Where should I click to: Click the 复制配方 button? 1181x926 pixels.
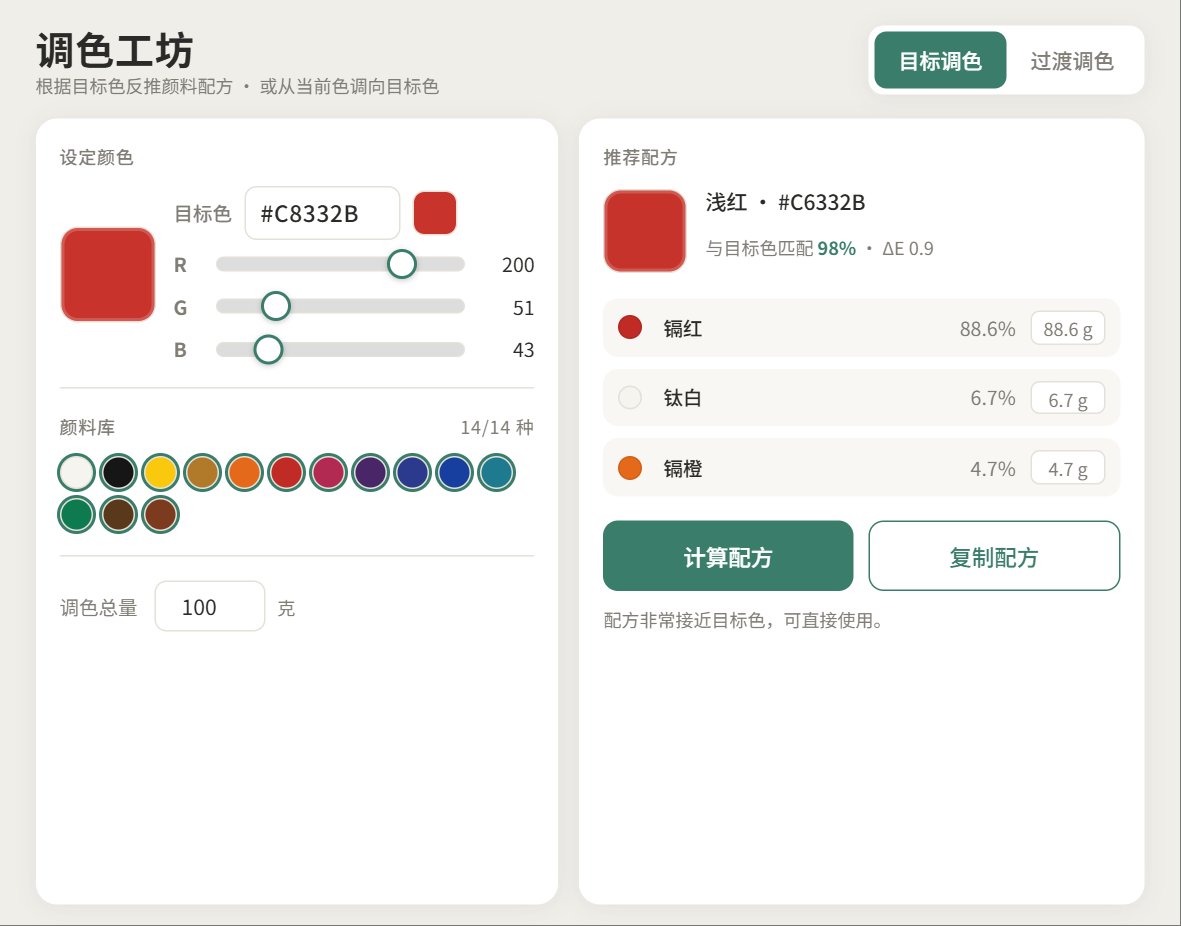[x=994, y=556]
